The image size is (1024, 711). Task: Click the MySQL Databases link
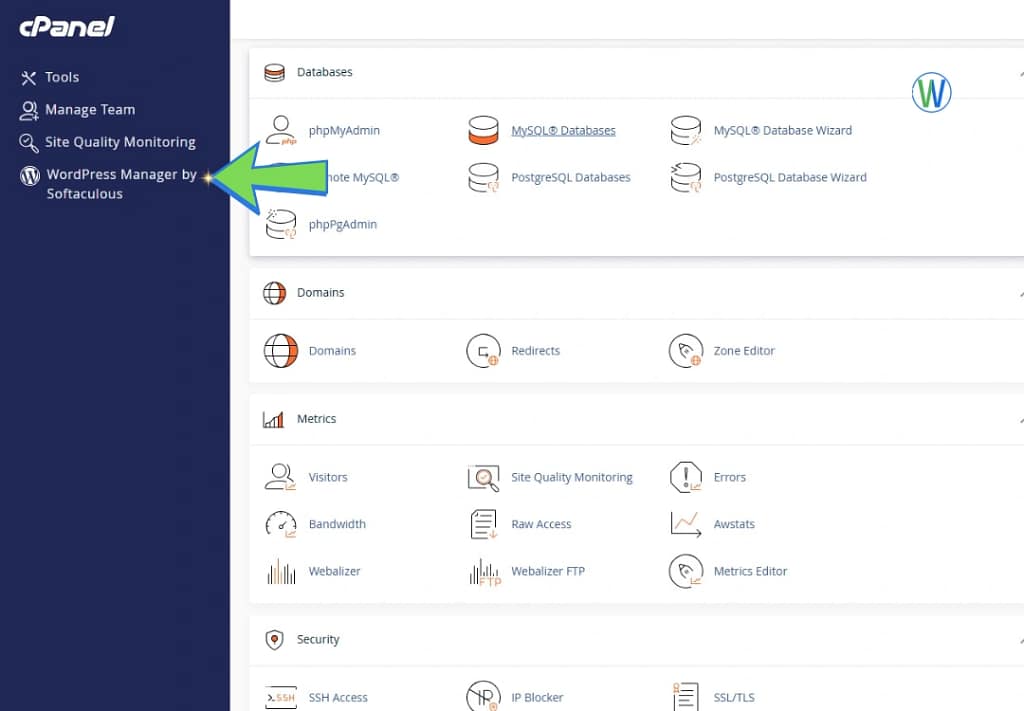point(564,130)
